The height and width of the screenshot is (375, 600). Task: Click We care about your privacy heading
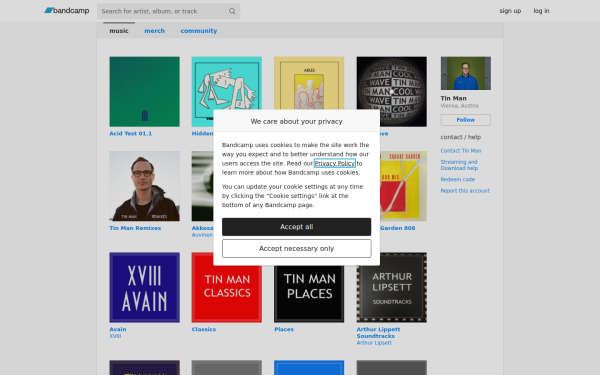coord(297,121)
